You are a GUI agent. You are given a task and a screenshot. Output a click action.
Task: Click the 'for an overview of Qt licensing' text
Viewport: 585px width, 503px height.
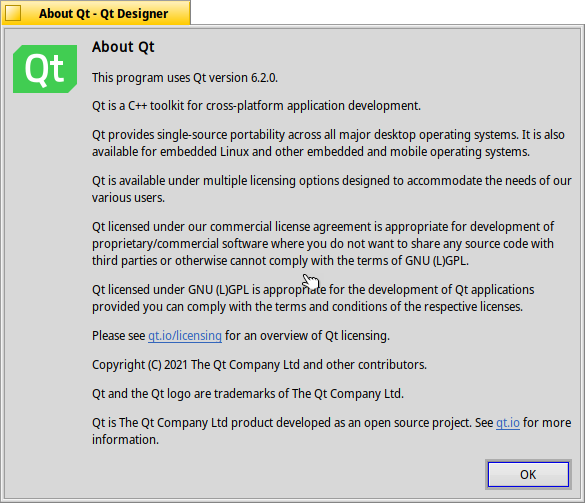(x=307, y=335)
